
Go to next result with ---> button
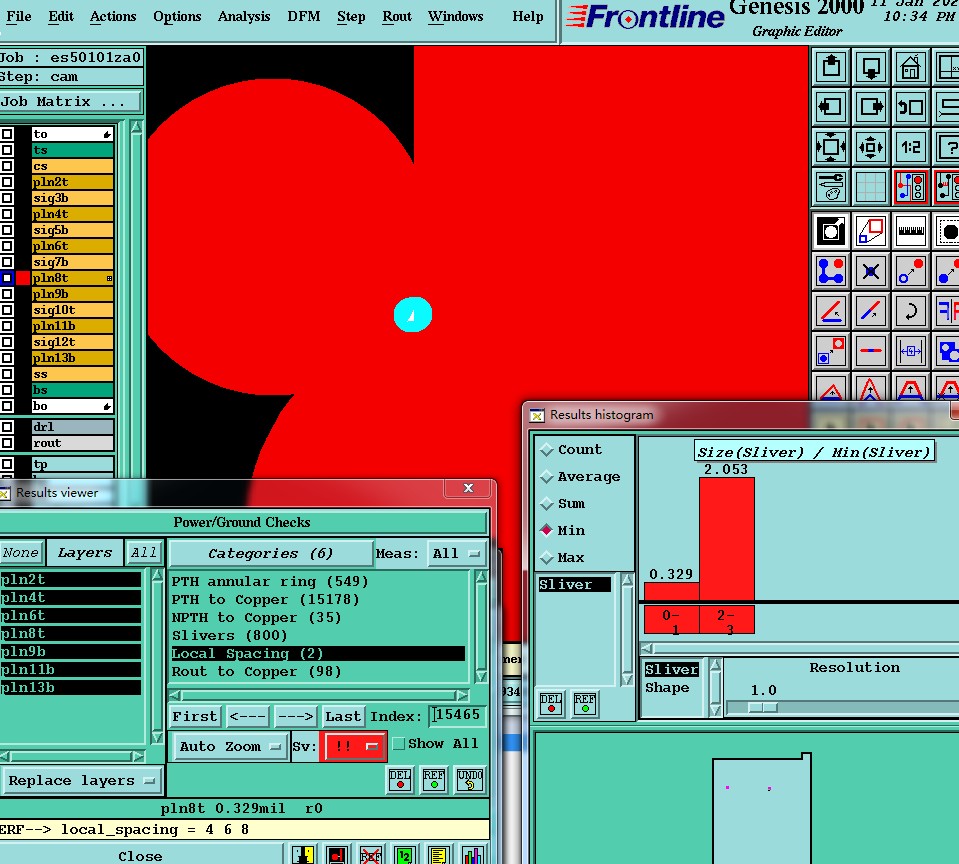pos(296,716)
